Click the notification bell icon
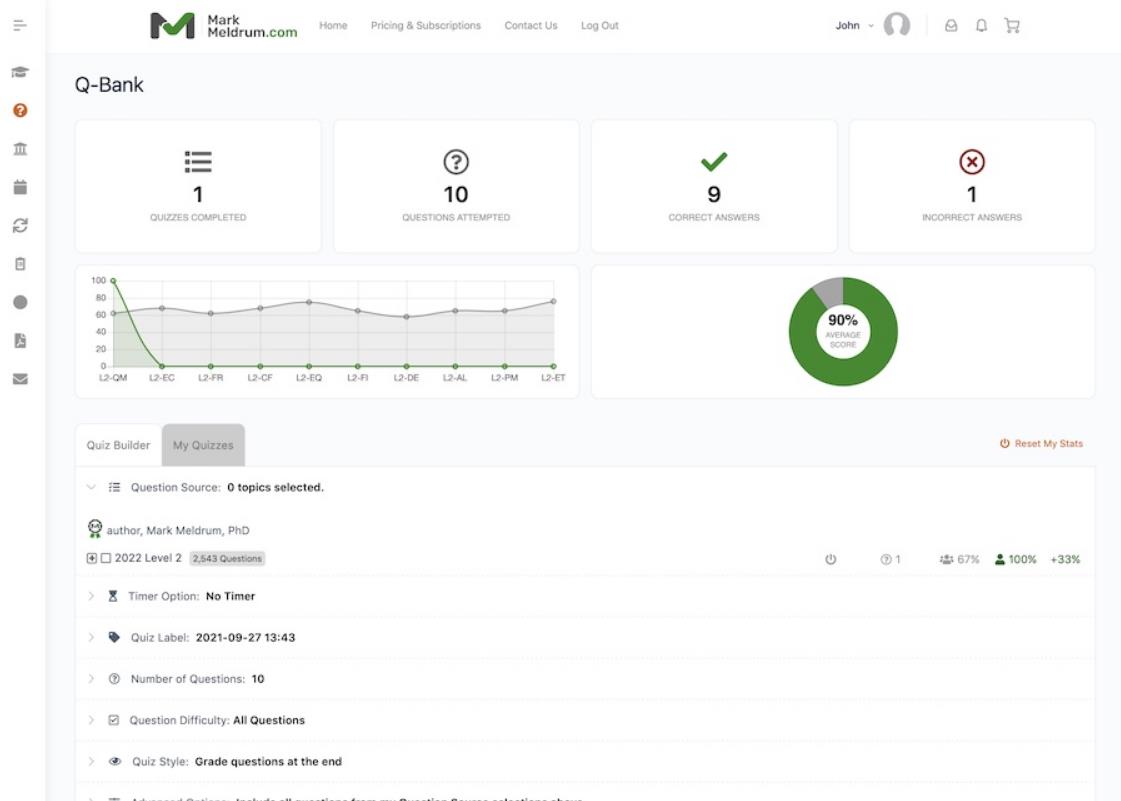 point(981,26)
